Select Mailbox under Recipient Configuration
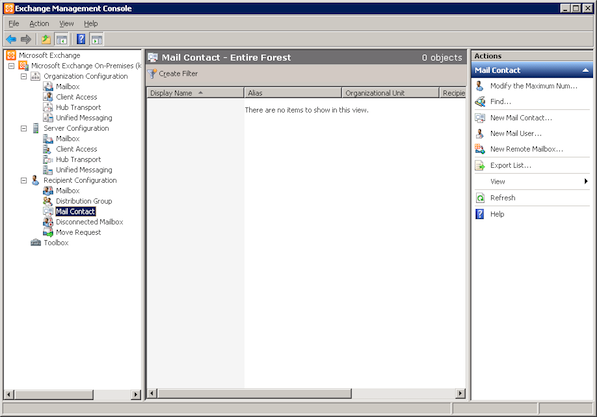The height and width of the screenshot is (417, 597). tap(68, 190)
